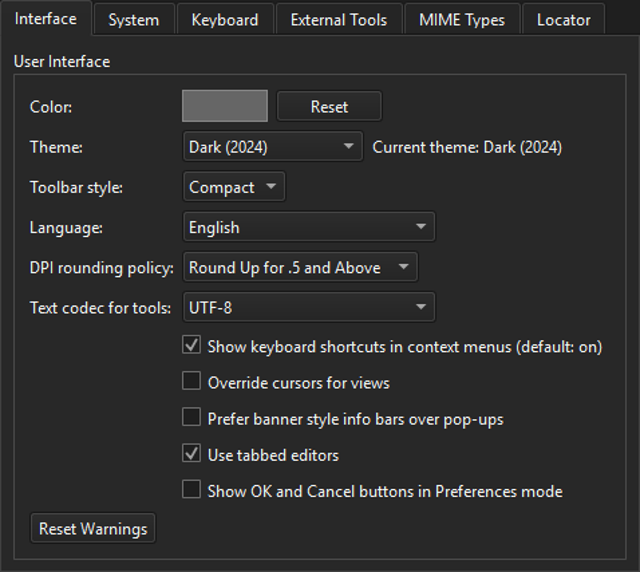Expand the Toolbar style combo box

(234, 187)
